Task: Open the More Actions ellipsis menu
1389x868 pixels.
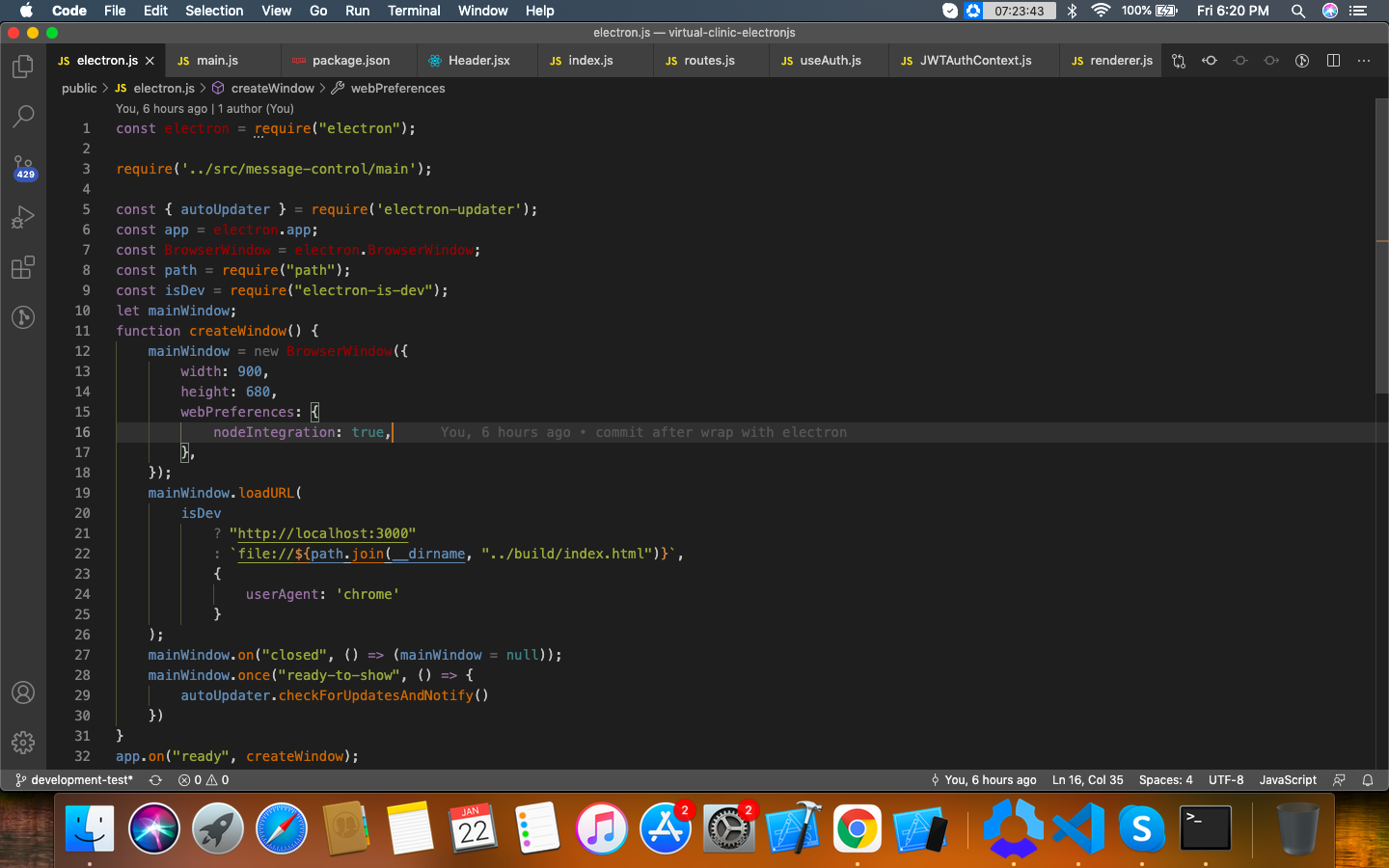Action: point(1363,60)
